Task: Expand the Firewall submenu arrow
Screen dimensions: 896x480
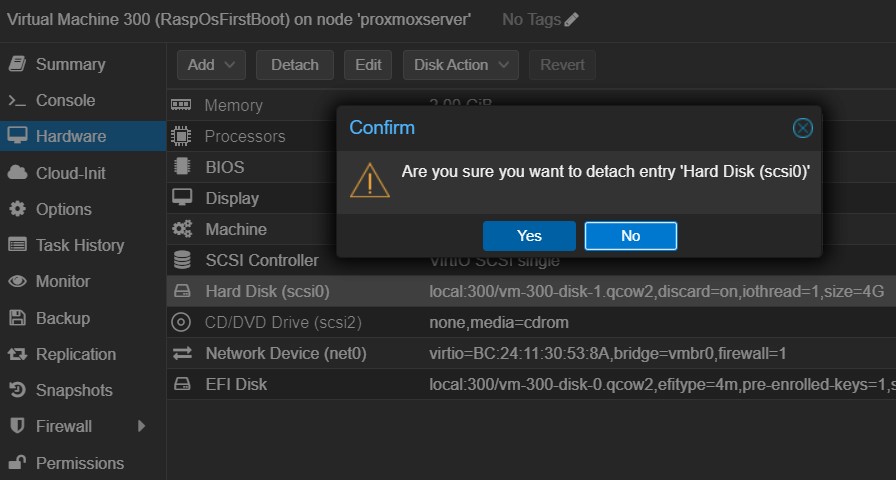Action: (141, 426)
